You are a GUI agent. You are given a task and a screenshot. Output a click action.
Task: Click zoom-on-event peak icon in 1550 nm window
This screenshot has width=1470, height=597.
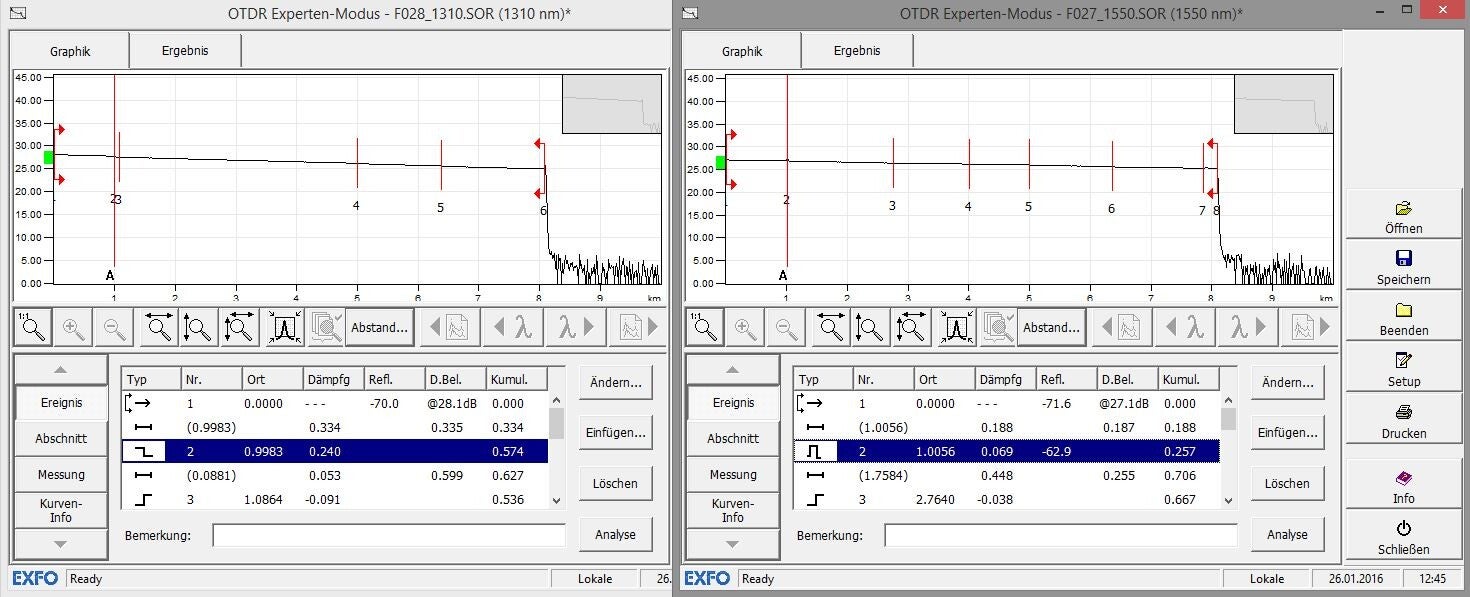coord(957,327)
